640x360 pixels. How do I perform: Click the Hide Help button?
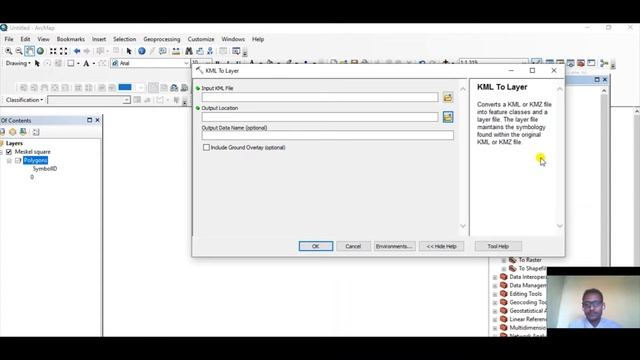(x=441, y=246)
